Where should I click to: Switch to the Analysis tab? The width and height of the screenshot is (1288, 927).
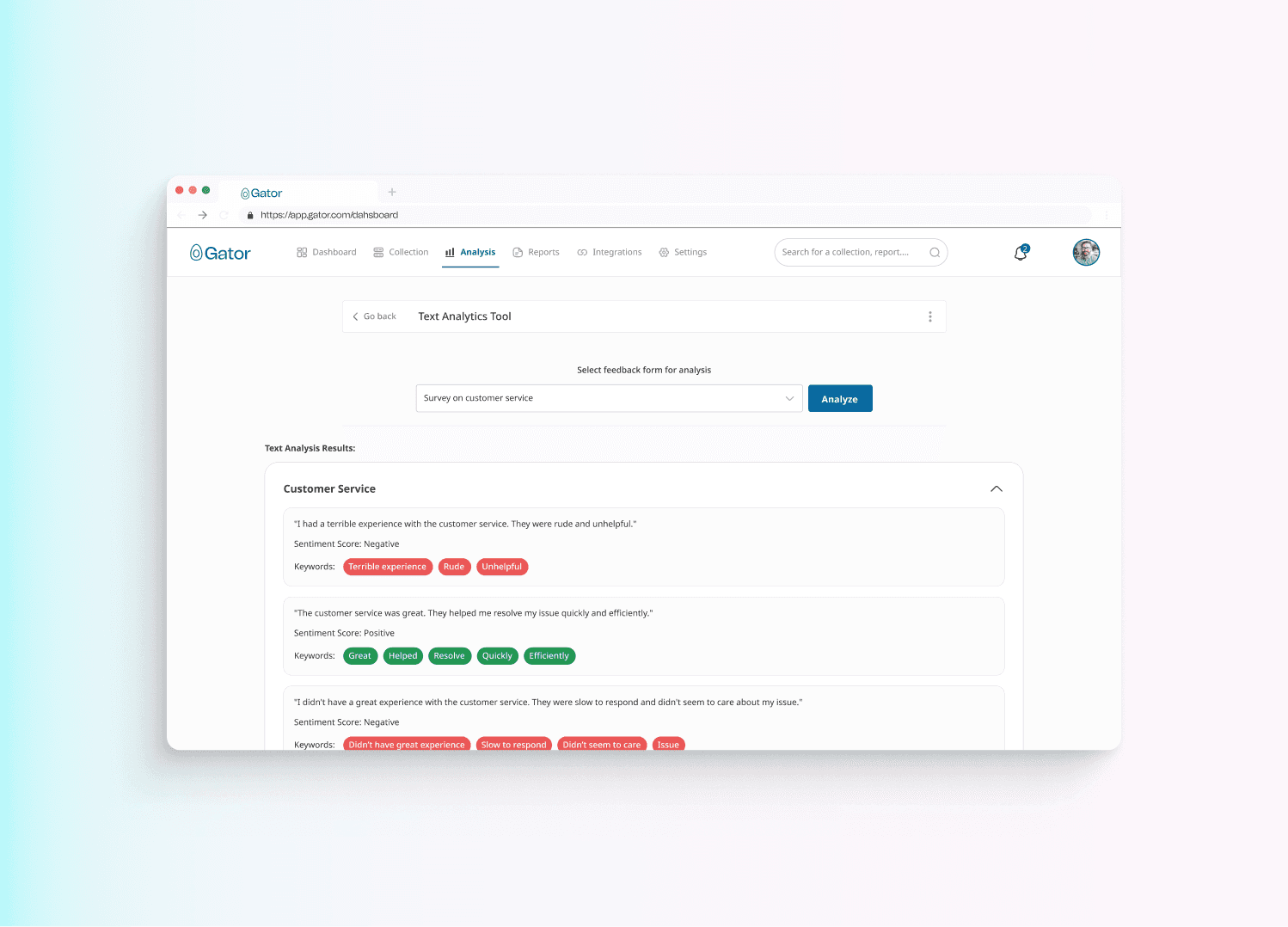coord(477,252)
